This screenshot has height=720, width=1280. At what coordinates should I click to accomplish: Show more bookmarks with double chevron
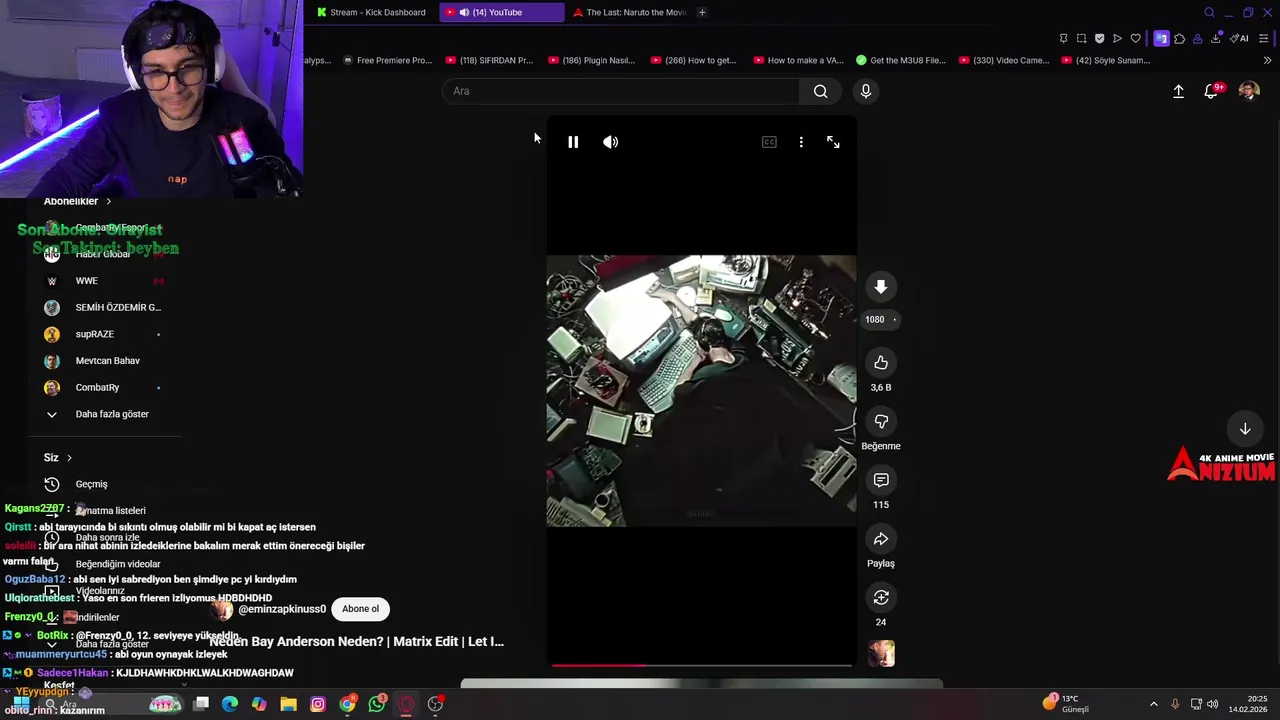click(x=1267, y=60)
